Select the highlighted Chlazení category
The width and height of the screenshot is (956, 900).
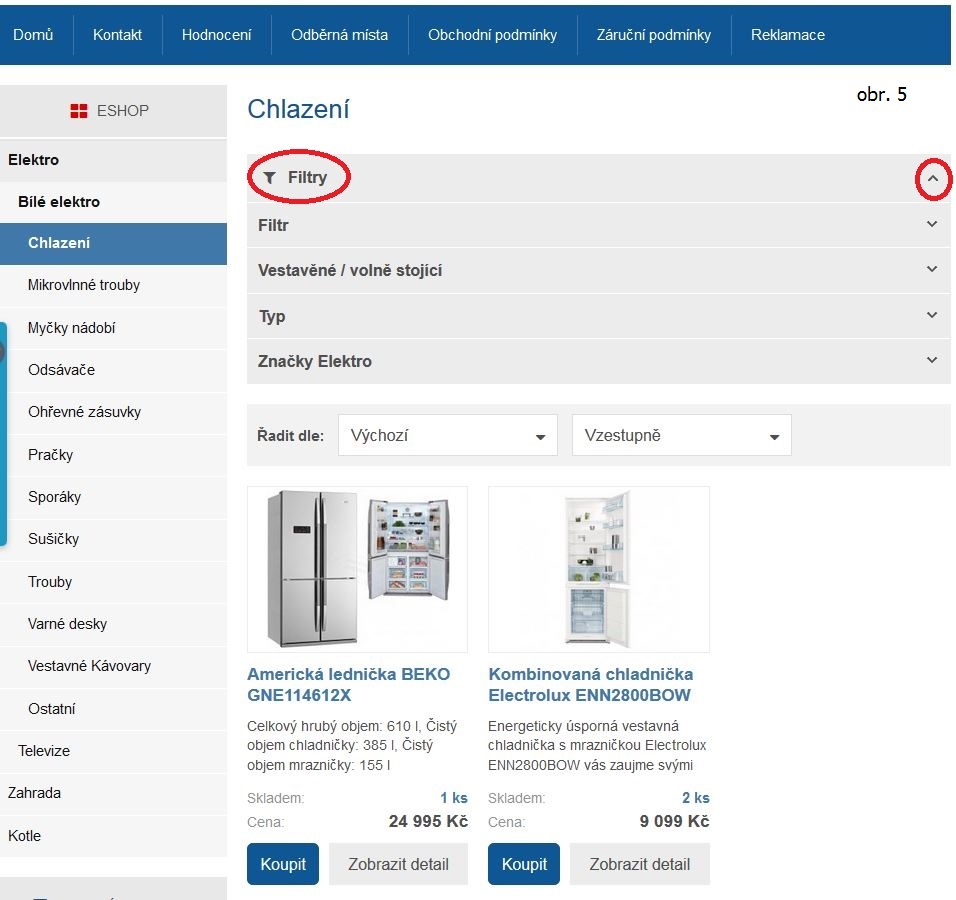coord(113,243)
